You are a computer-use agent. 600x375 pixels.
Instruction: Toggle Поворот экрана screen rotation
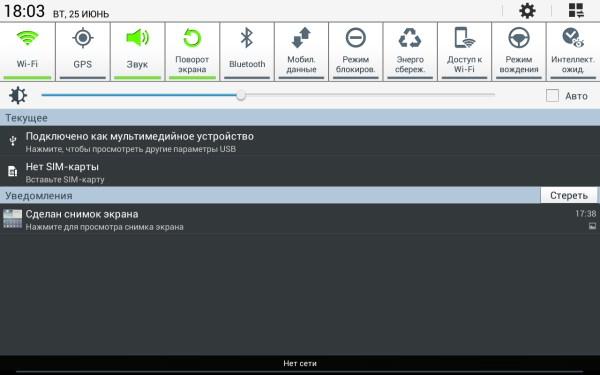click(192, 51)
